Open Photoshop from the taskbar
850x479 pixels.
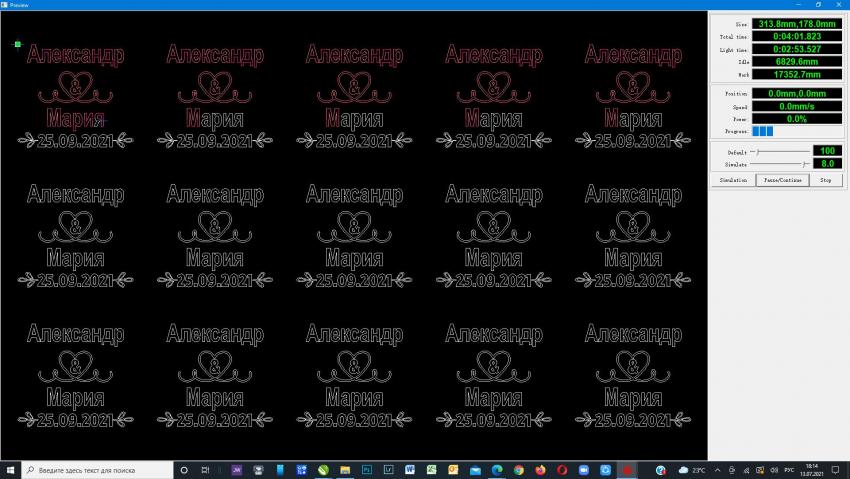tap(367, 469)
